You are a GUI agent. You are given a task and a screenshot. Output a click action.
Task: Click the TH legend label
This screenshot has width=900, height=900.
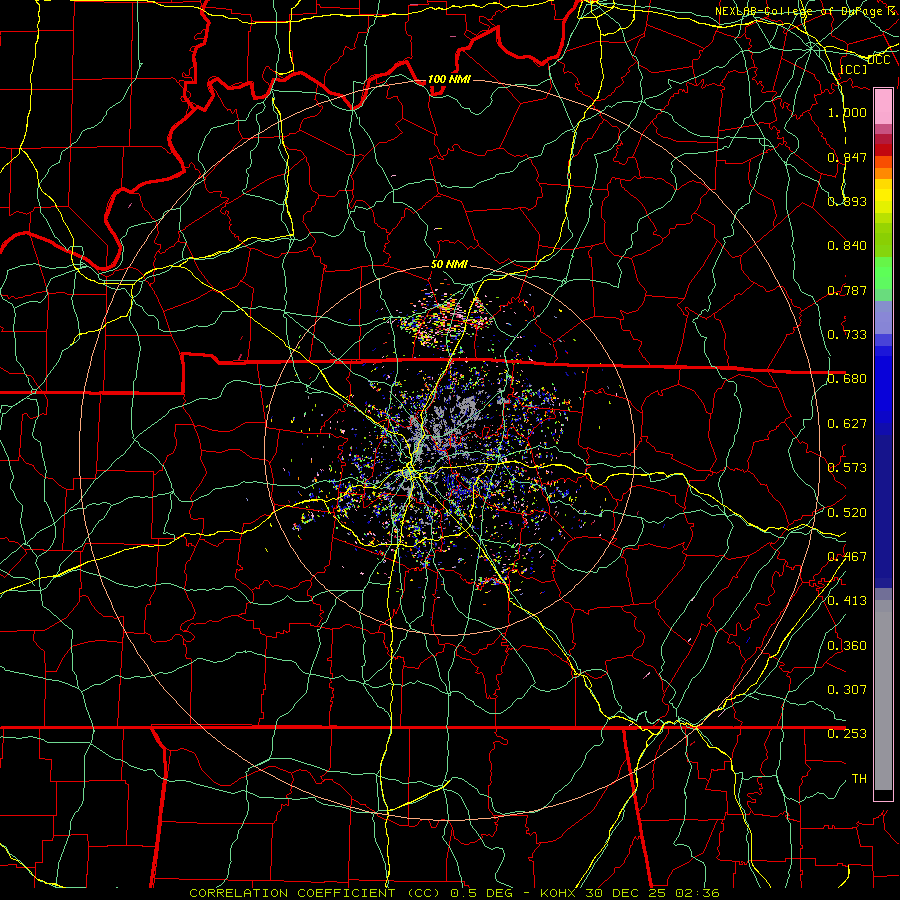tap(859, 779)
